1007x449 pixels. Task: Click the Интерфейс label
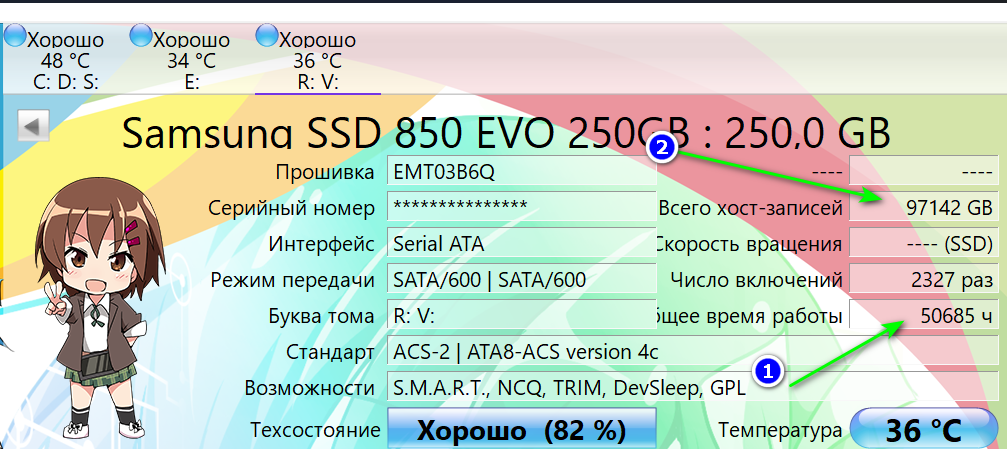[x=322, y=244]
